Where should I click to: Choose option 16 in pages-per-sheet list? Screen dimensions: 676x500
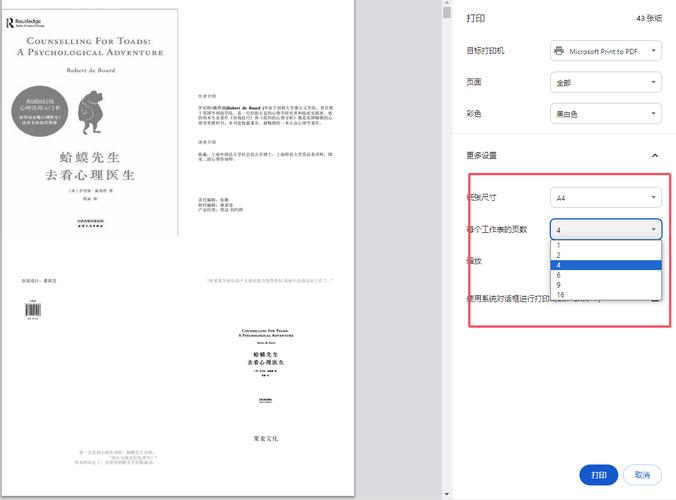[x=606, y=295]
